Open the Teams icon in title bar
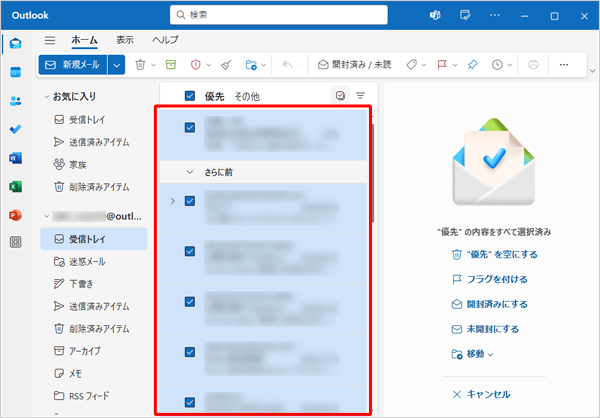This screenshot has height=418, width=600. [435, 15]
